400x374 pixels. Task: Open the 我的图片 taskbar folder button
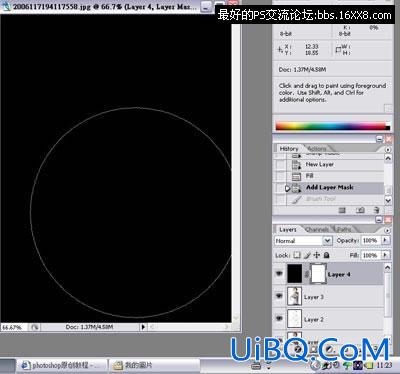click(155, 365)
